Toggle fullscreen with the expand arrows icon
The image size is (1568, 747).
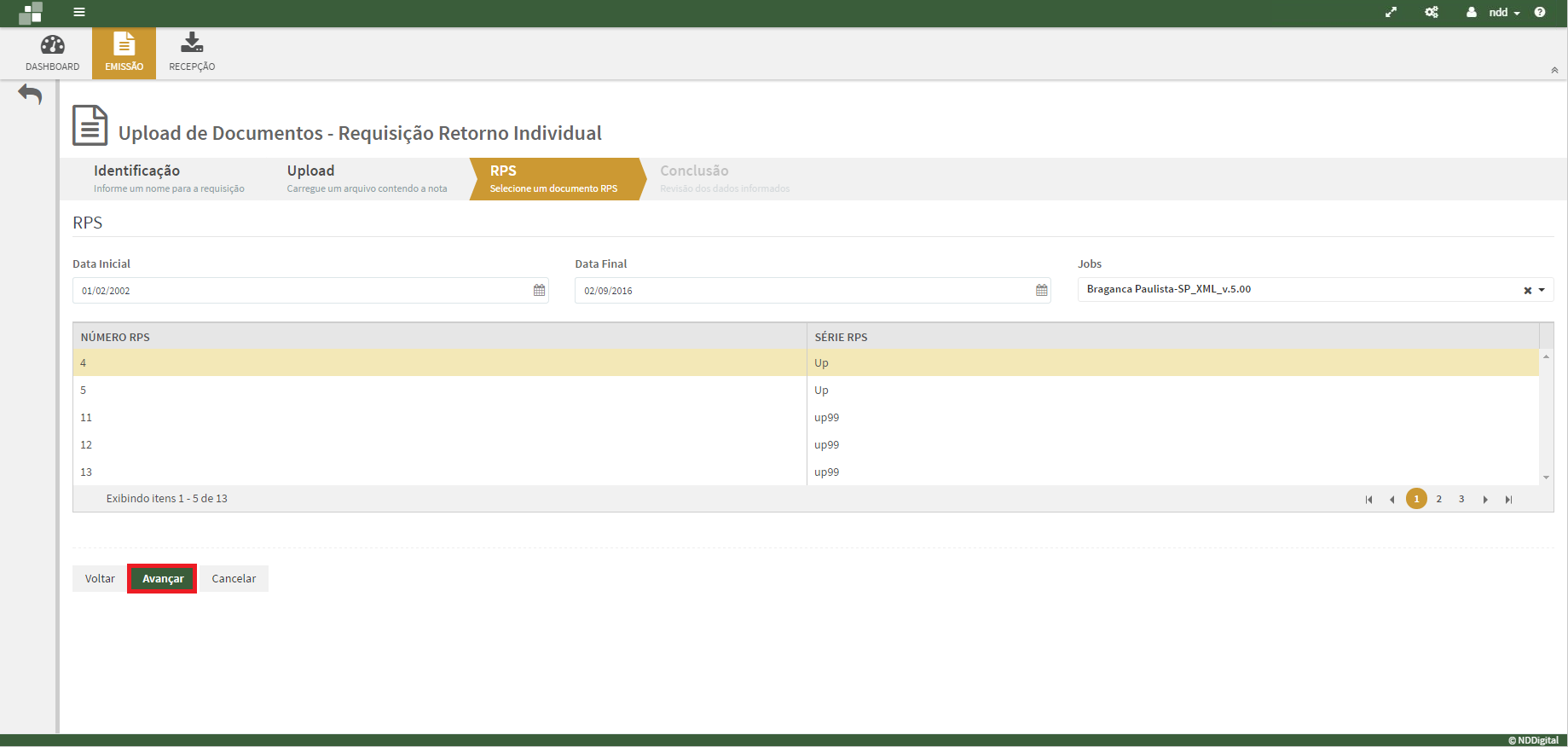1391,12
